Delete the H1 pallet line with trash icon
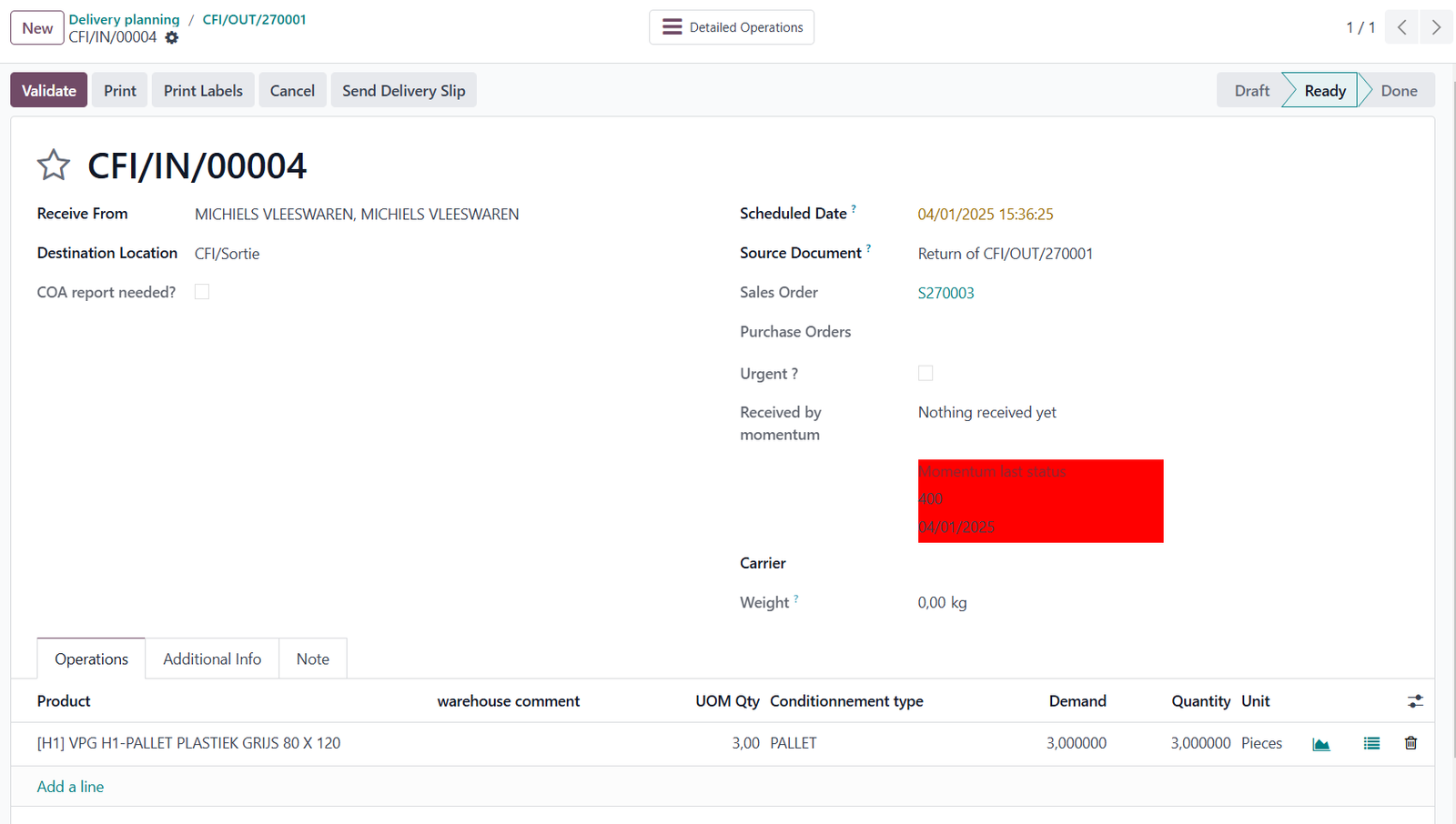Image resolution: width=1456 pixels, height=824 pixels. tap(1410, 744)
